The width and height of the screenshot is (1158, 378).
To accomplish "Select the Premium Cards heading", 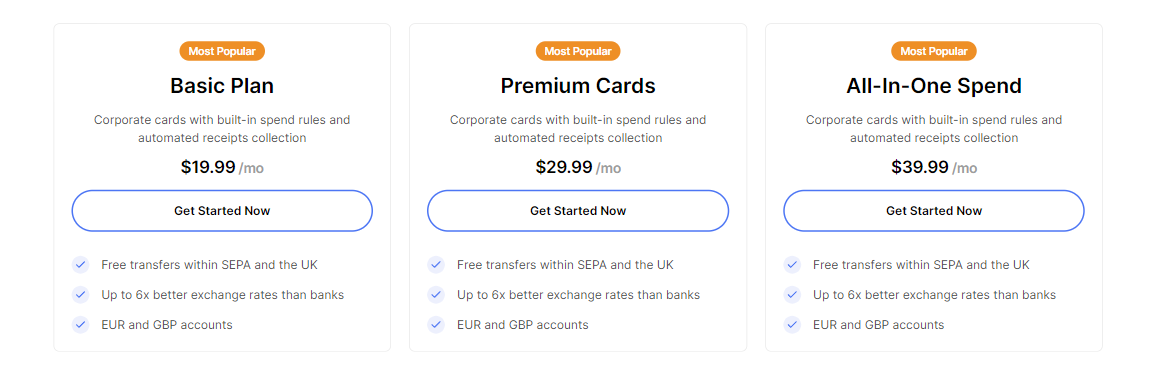I will point(578,86).
